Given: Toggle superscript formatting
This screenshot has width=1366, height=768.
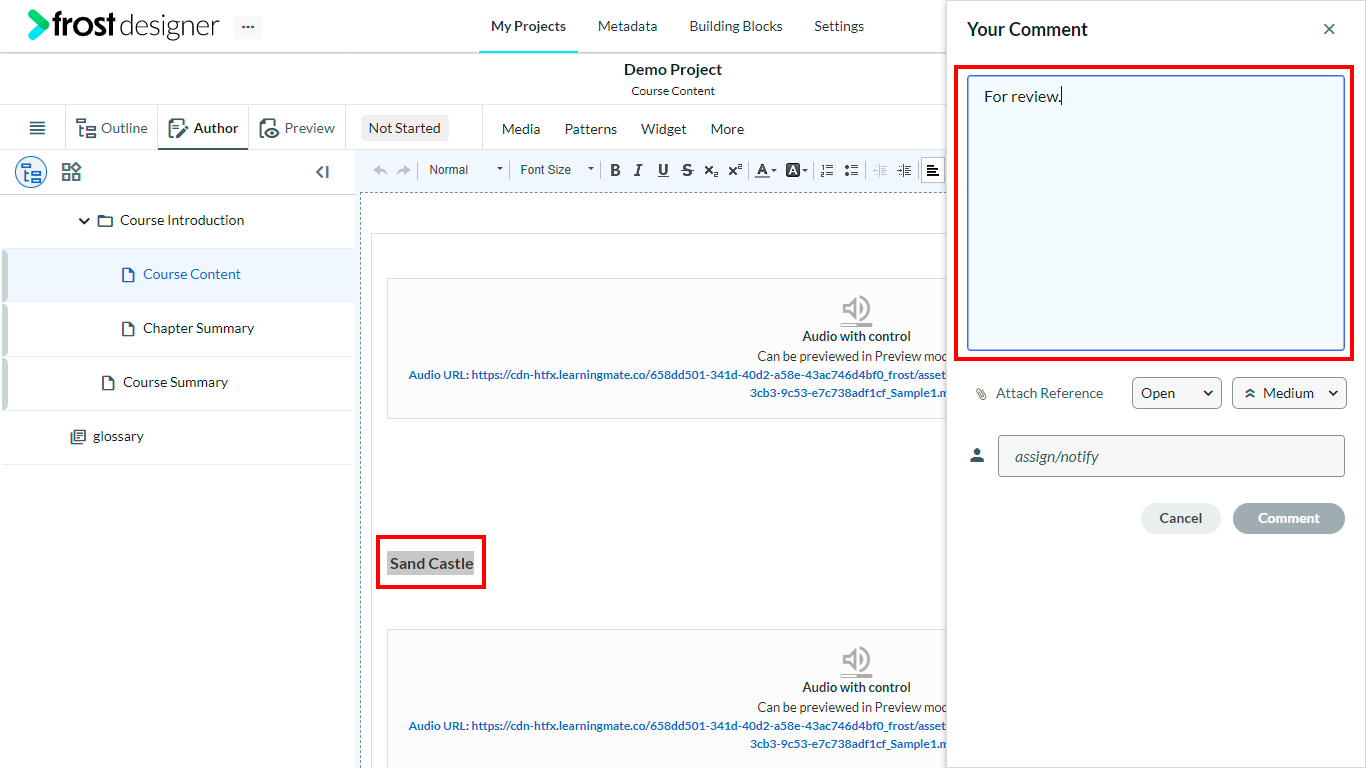Looking at the screenshot, I should click(735, 170).
